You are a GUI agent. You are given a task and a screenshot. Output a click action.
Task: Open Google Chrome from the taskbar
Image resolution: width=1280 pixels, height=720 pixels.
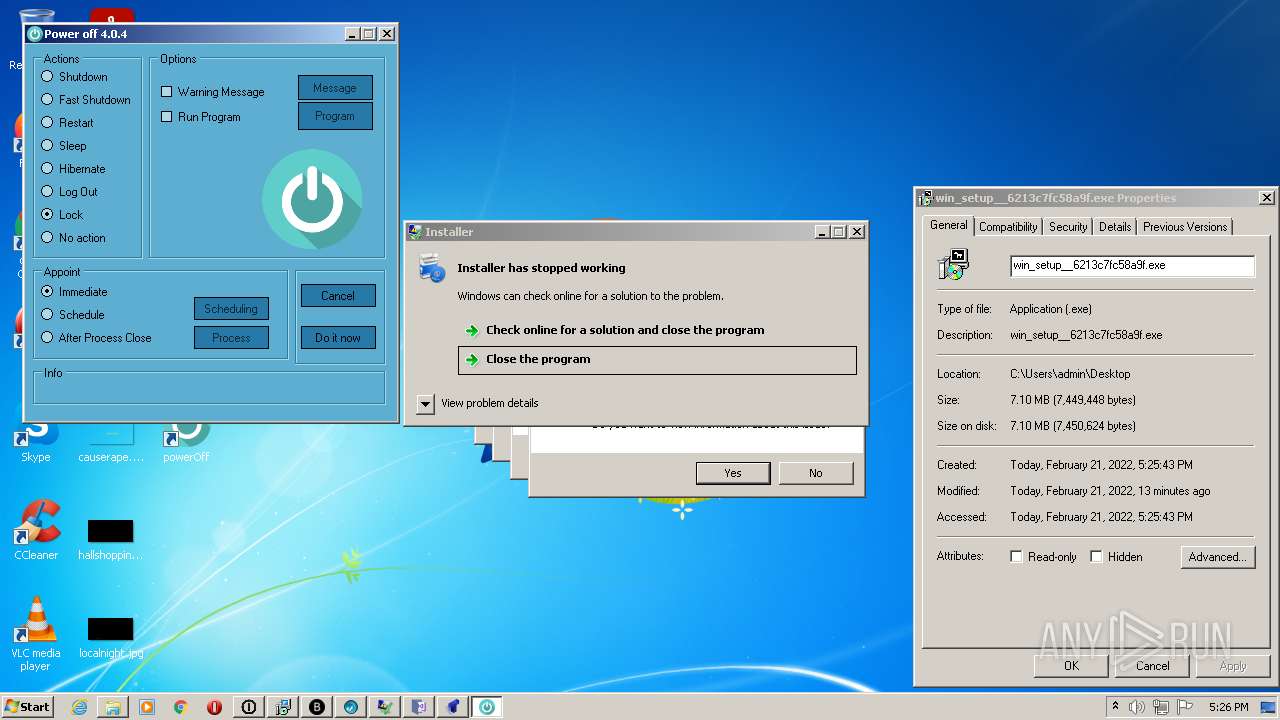pyautogui.click(x=181, y=707)
